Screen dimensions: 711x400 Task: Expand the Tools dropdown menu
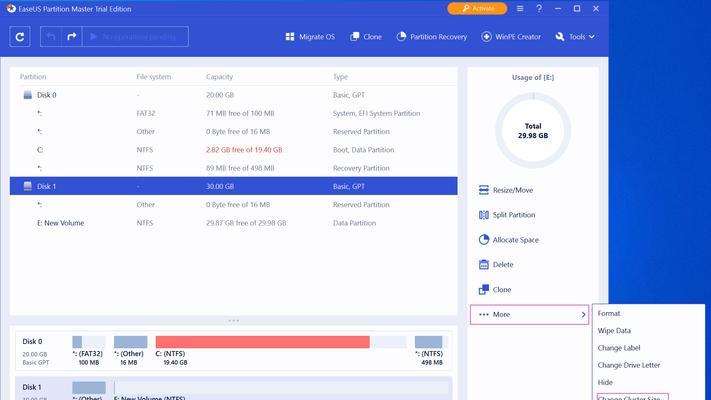[575, 37]
